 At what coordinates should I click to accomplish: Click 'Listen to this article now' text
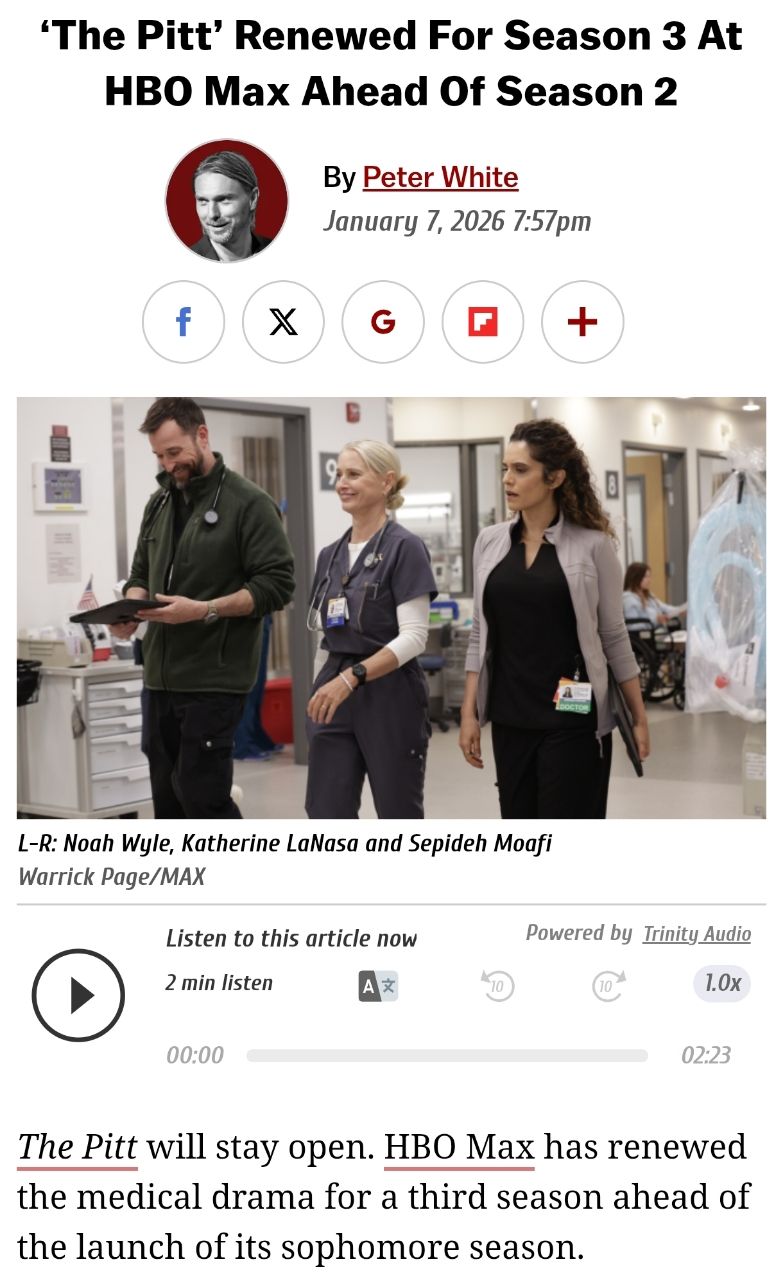pos(291,938)
